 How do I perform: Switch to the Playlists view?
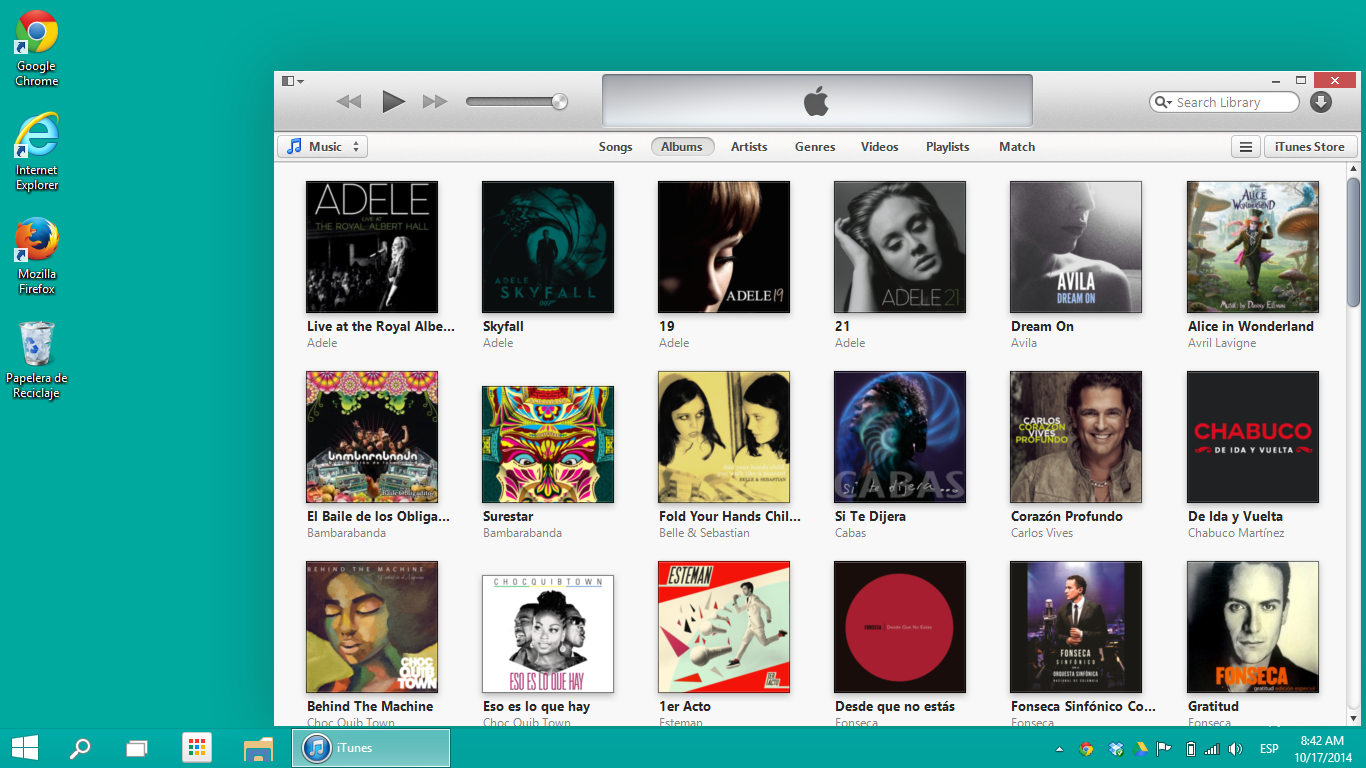(948, 146)
